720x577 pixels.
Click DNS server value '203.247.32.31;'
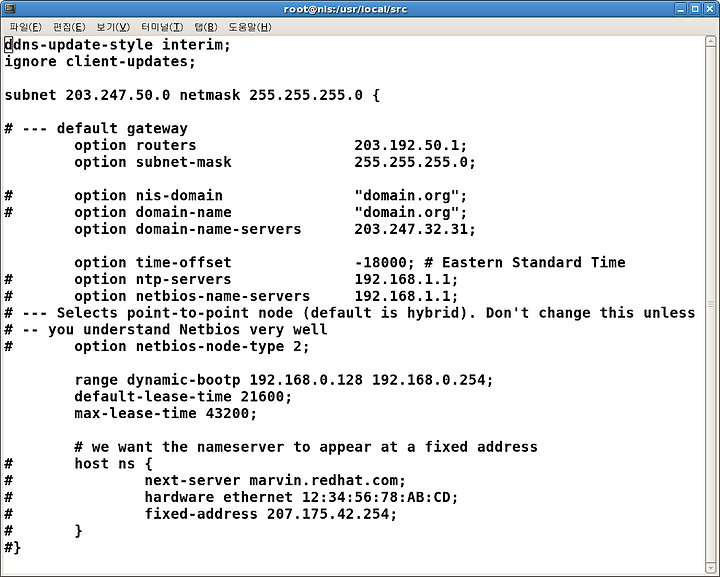[415, 229]
